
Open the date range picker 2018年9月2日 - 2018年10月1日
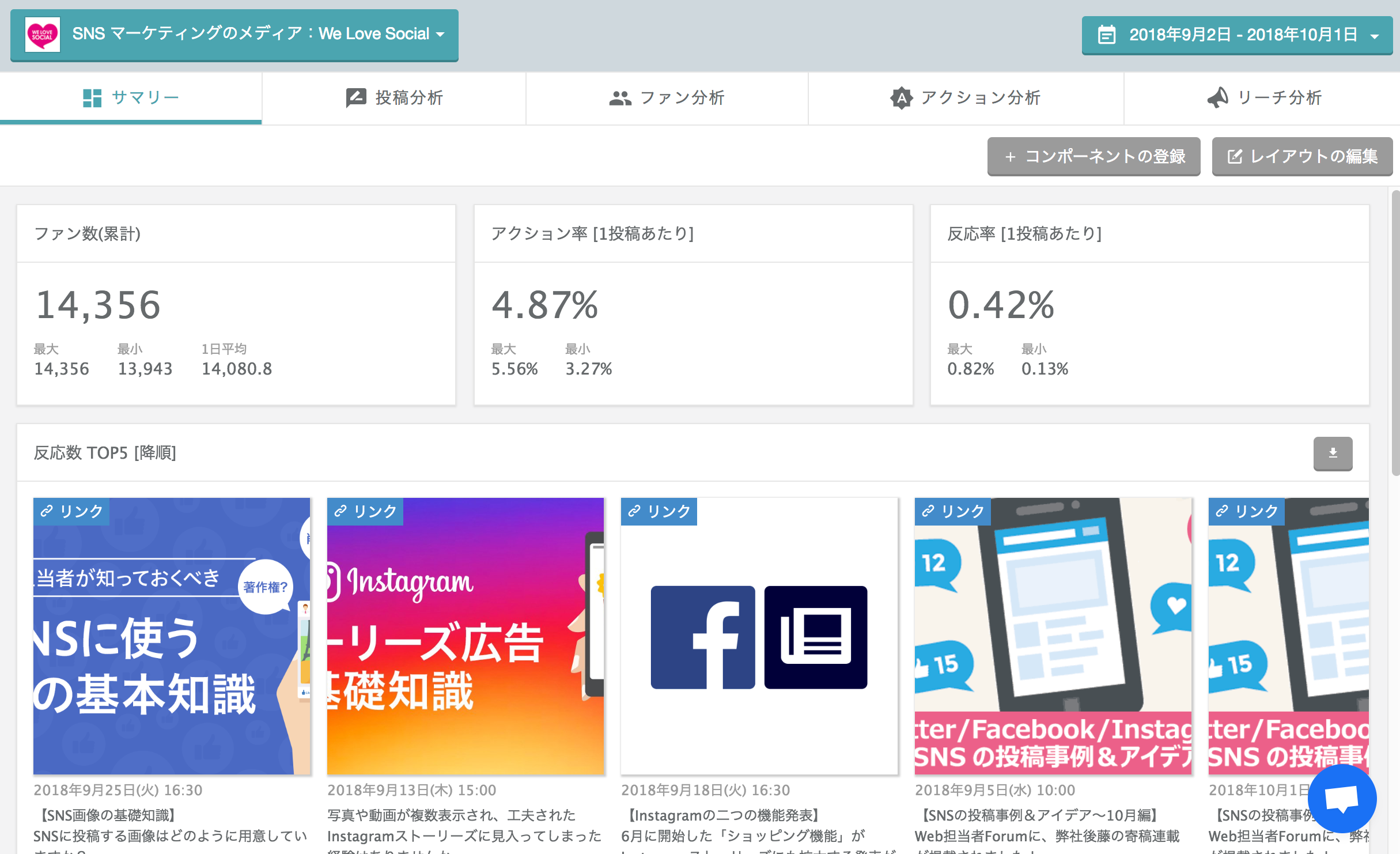click(x=1236, y=35)
